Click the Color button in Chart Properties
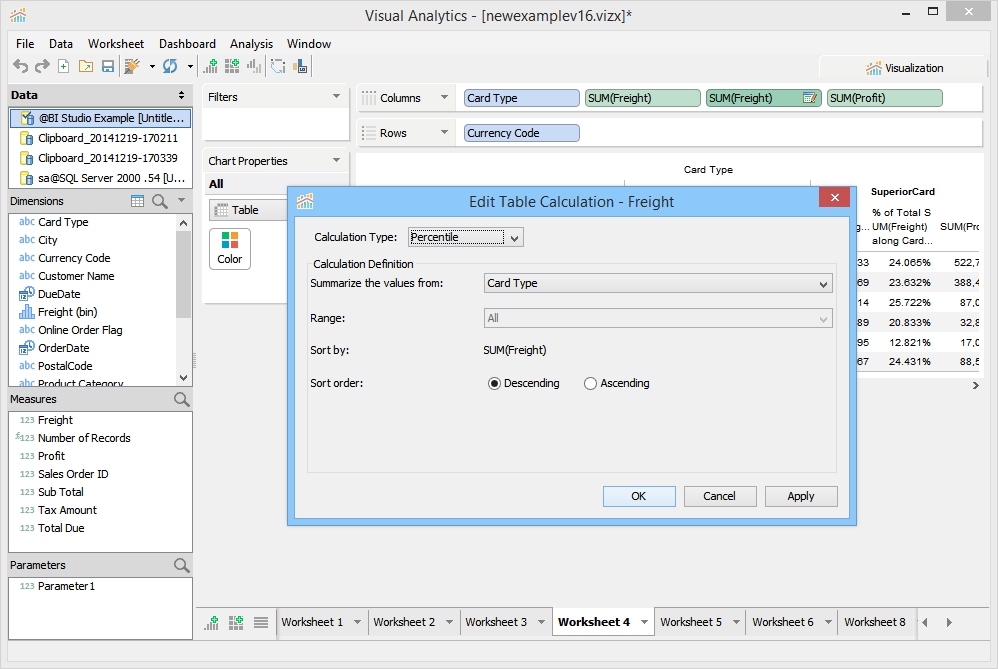The height and width of the screenshot is (669, 998). click(230, 249)
